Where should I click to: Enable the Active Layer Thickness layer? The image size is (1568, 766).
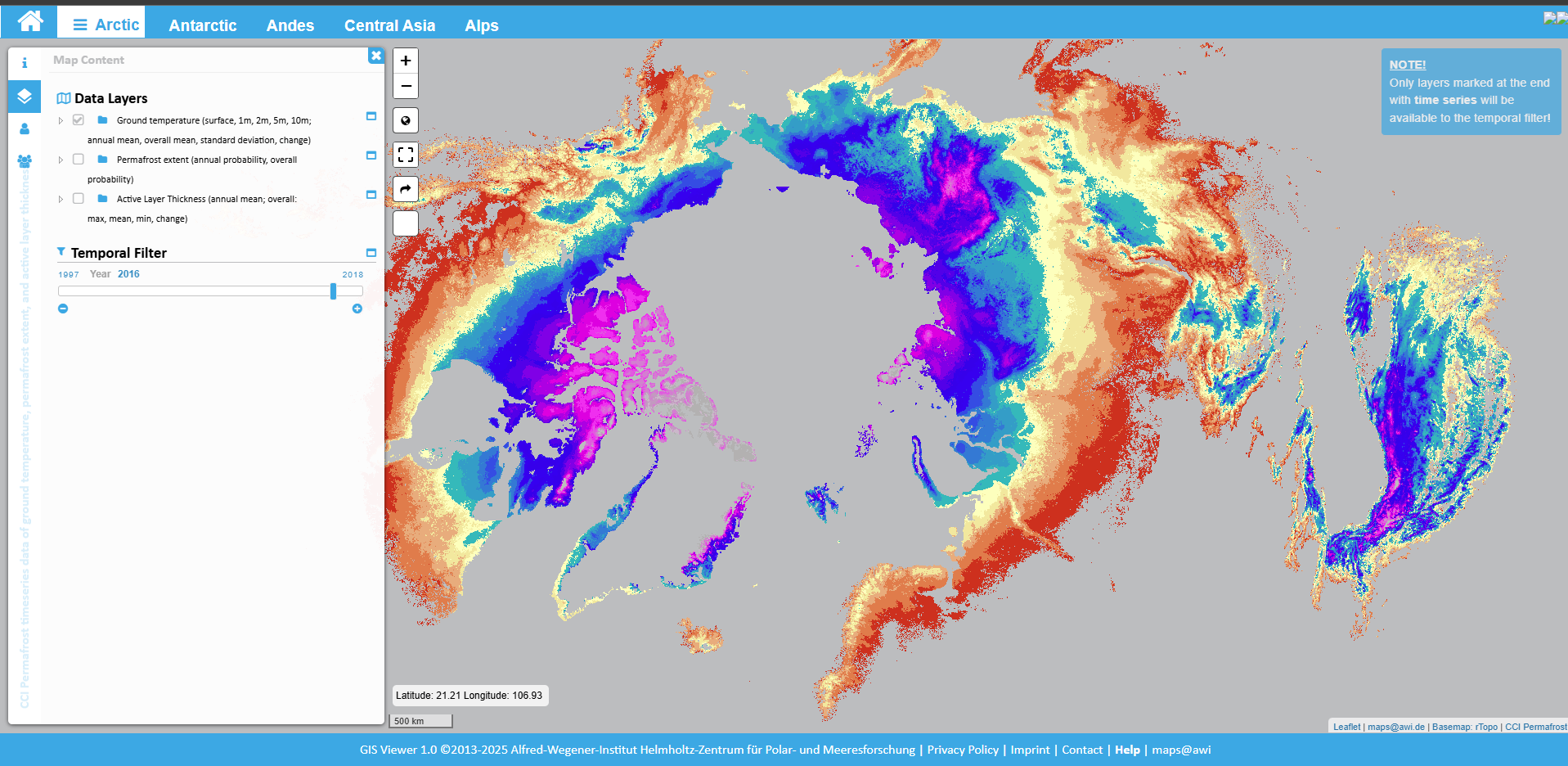[78, 198]
